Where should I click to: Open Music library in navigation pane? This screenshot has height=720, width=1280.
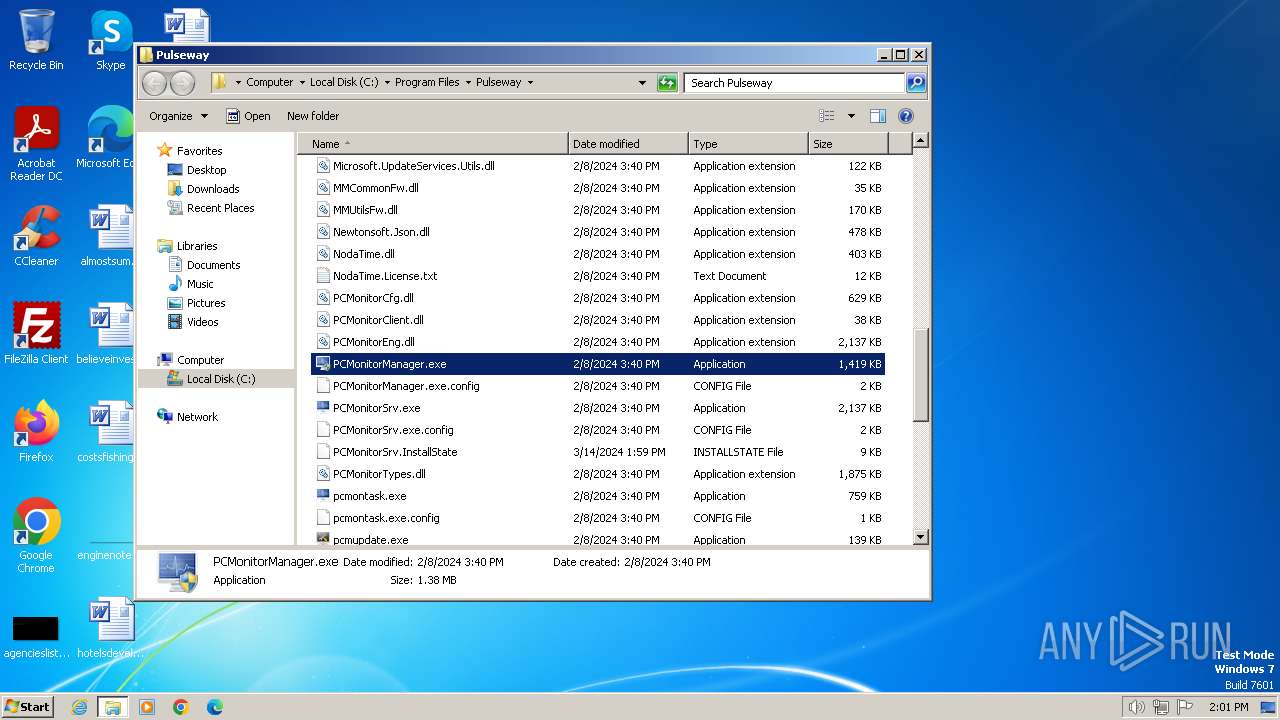[200, 284]
